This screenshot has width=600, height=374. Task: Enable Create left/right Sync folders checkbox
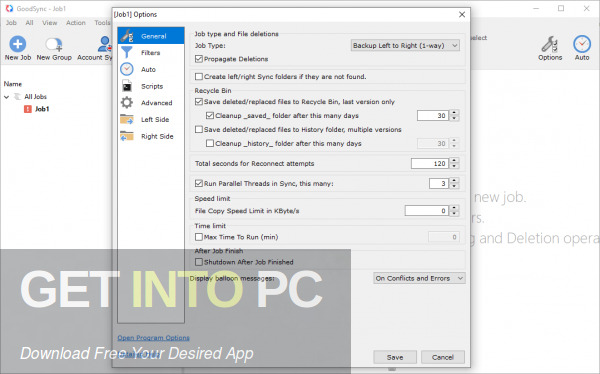(x=199, y=77)
